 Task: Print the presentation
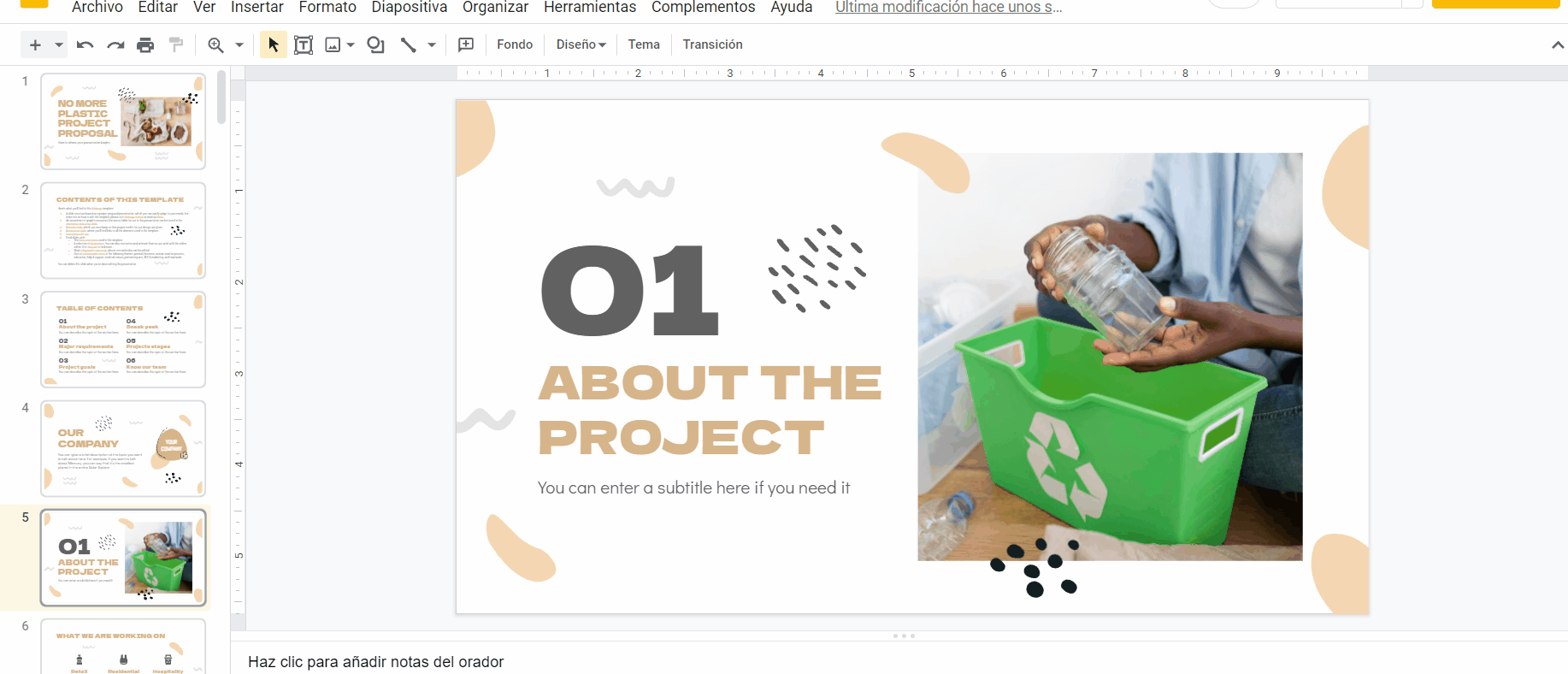[145, 44]
